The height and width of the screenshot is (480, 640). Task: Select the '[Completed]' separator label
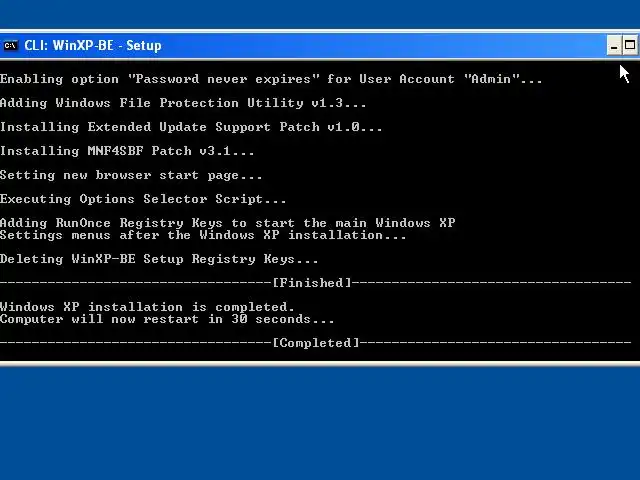click(316, 343)
